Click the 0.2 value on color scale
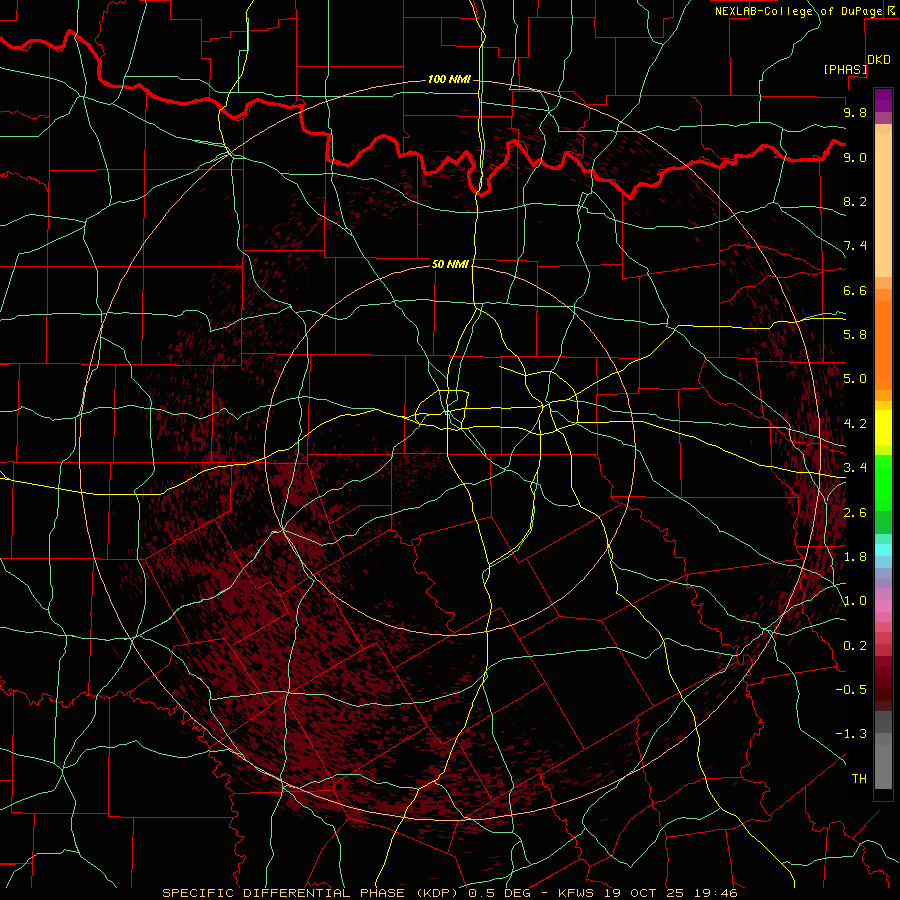The width and height of the screenshot is (900, 900). click(x=855, y=646)
